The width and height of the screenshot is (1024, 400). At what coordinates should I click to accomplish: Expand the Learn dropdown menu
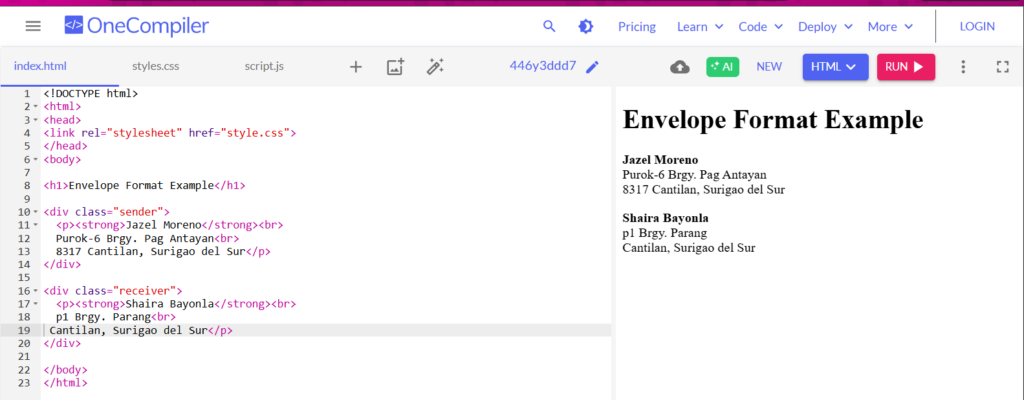(699, 26)
